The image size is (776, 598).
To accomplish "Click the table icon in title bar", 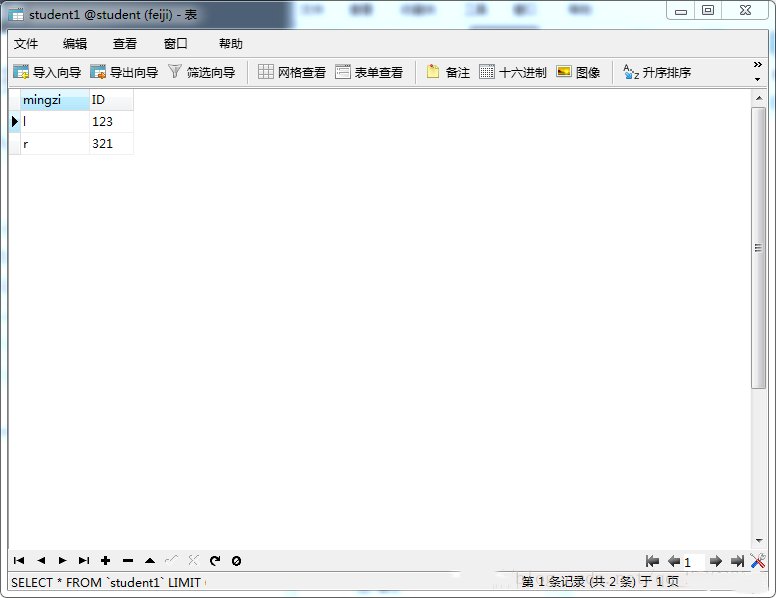I will 16,15.
